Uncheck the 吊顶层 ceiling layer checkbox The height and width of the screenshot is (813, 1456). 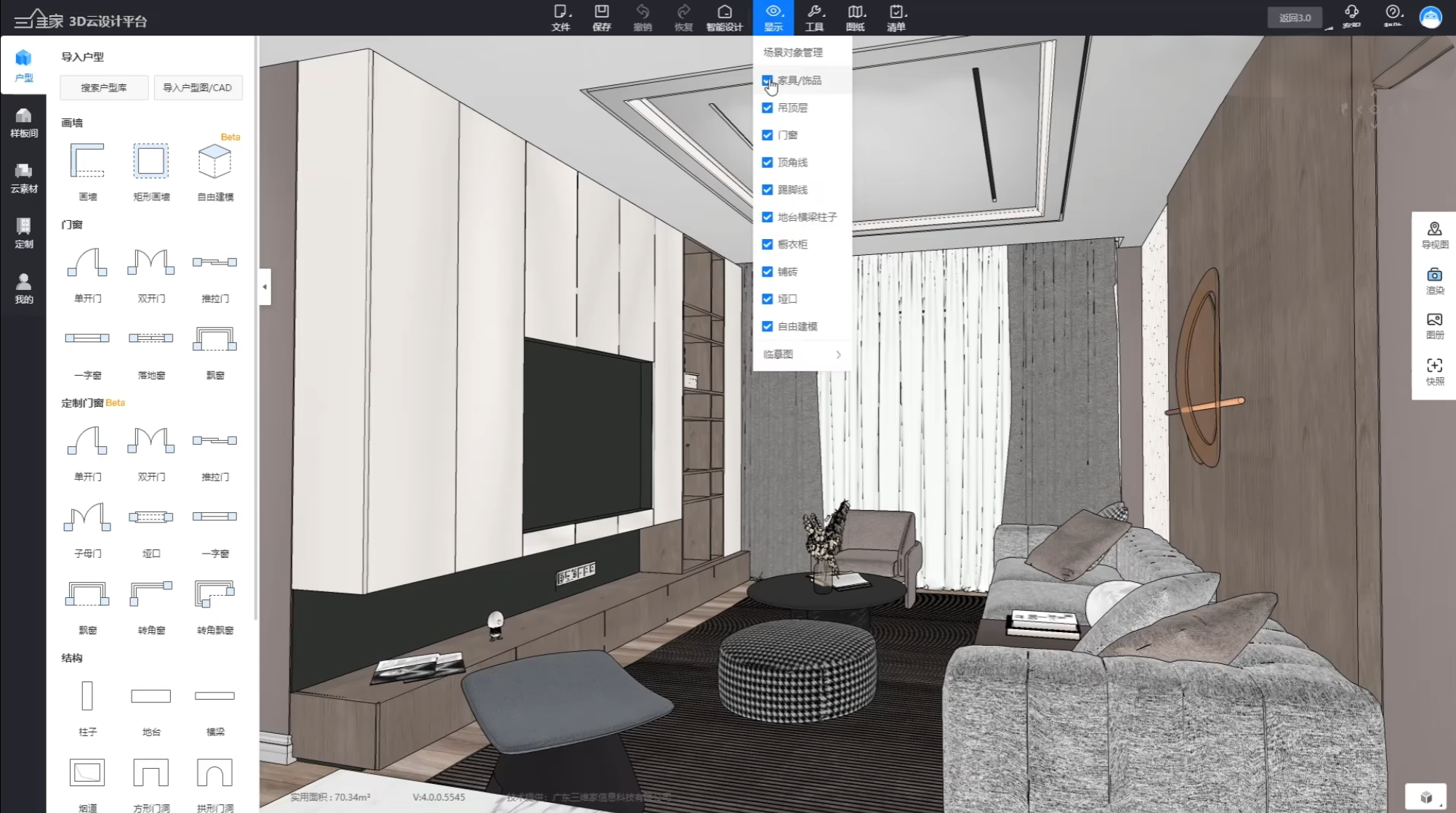pos(767,108)
